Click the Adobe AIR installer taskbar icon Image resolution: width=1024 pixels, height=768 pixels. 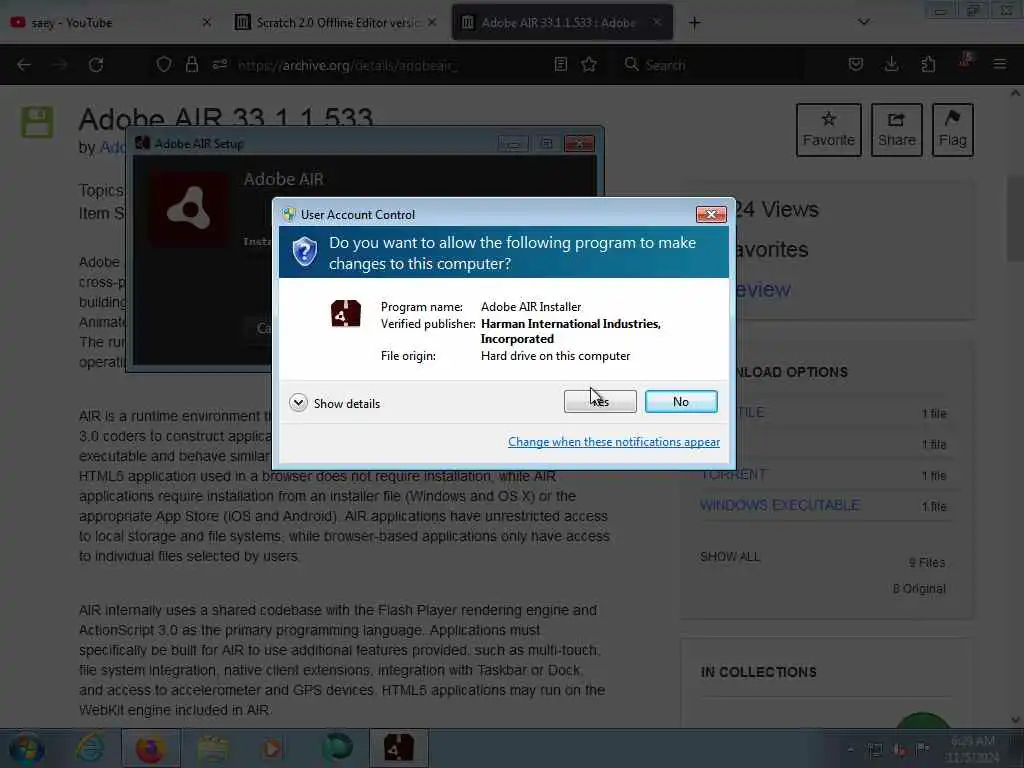[x=399, y=748]
